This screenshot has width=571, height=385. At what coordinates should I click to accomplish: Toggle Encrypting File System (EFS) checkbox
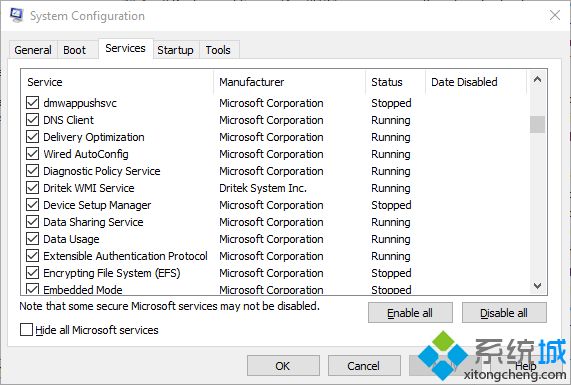coord(32,273)
